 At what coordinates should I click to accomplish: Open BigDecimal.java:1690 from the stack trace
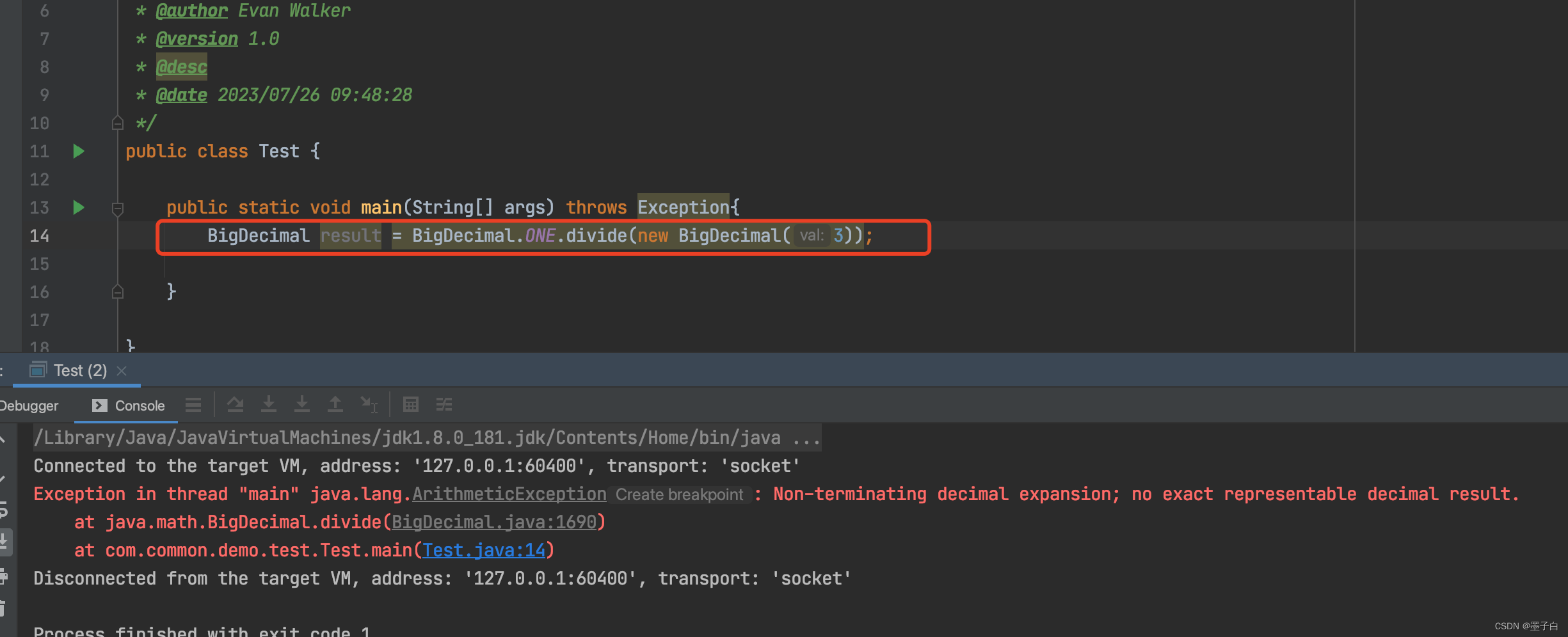click(495, 522)
